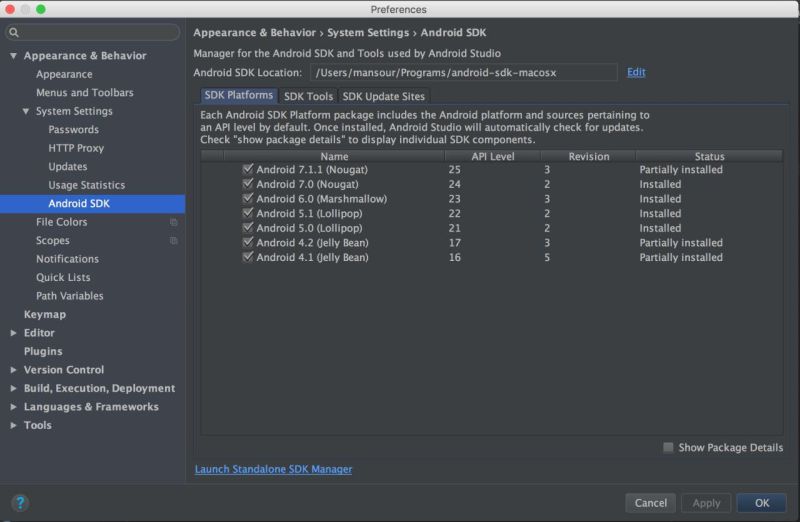Click the Edit SDK location link
800x522 pixels.
pos(636,72)
